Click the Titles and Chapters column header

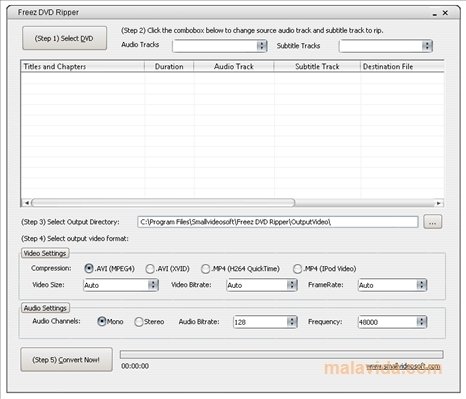(x=83, y=67)
